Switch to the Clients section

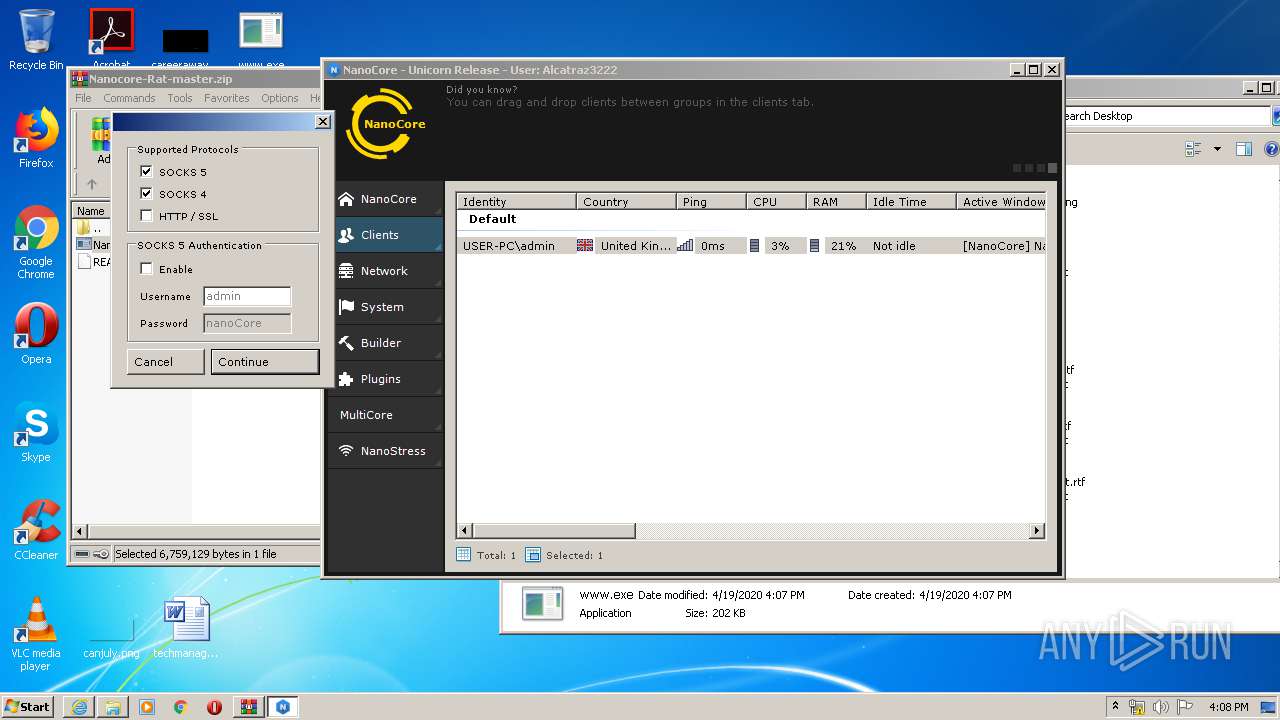pyautogui.click(x=386, y=235)
